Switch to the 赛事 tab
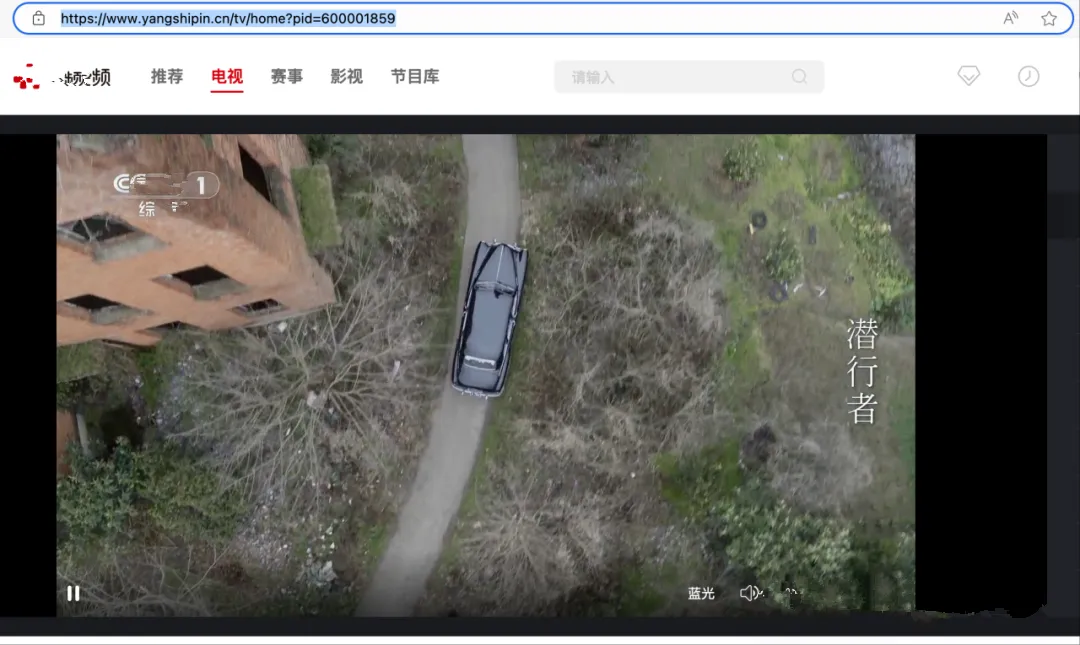 (x=287, y=76)
